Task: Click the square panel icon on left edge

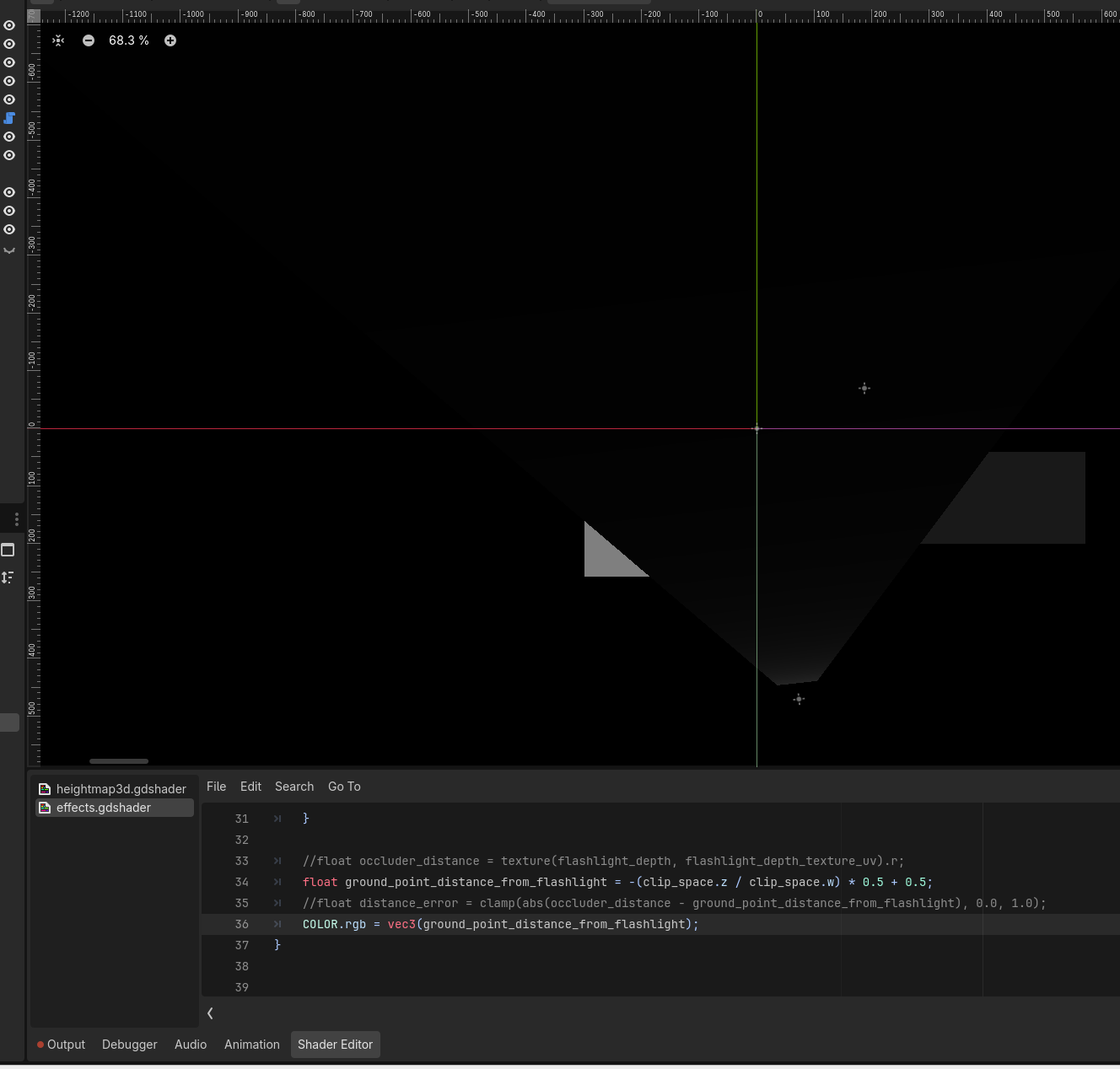Action: click(8, 550)
